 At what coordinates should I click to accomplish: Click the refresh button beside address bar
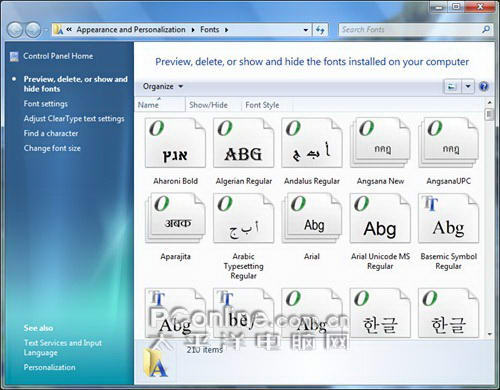pyautogui.click(x=320, y=30)
